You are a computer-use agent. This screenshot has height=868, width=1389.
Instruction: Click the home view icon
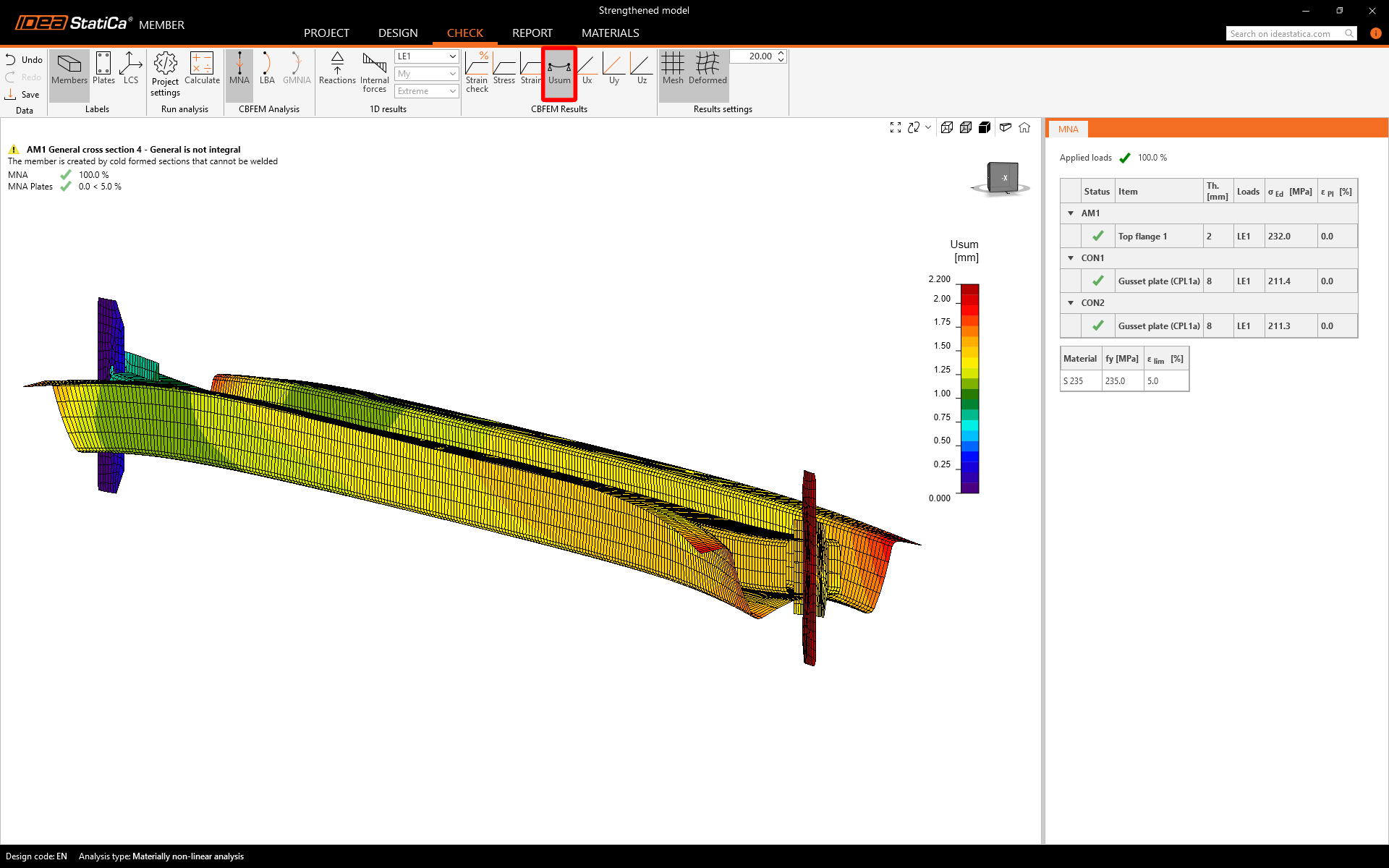pyautogui.click(x=1024, y=127)
